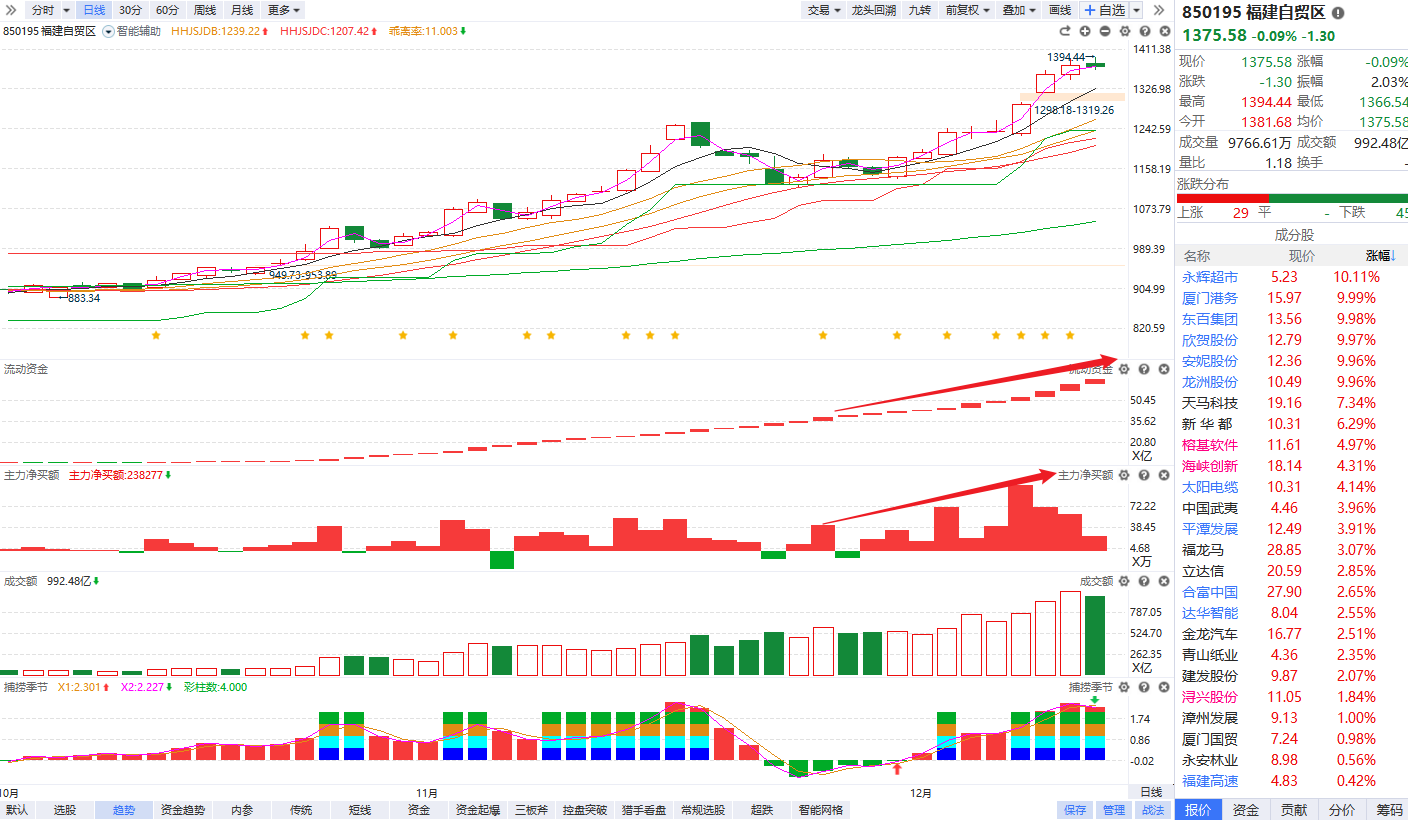Open the 叠加 overlay dropdown

point(1019,10)
